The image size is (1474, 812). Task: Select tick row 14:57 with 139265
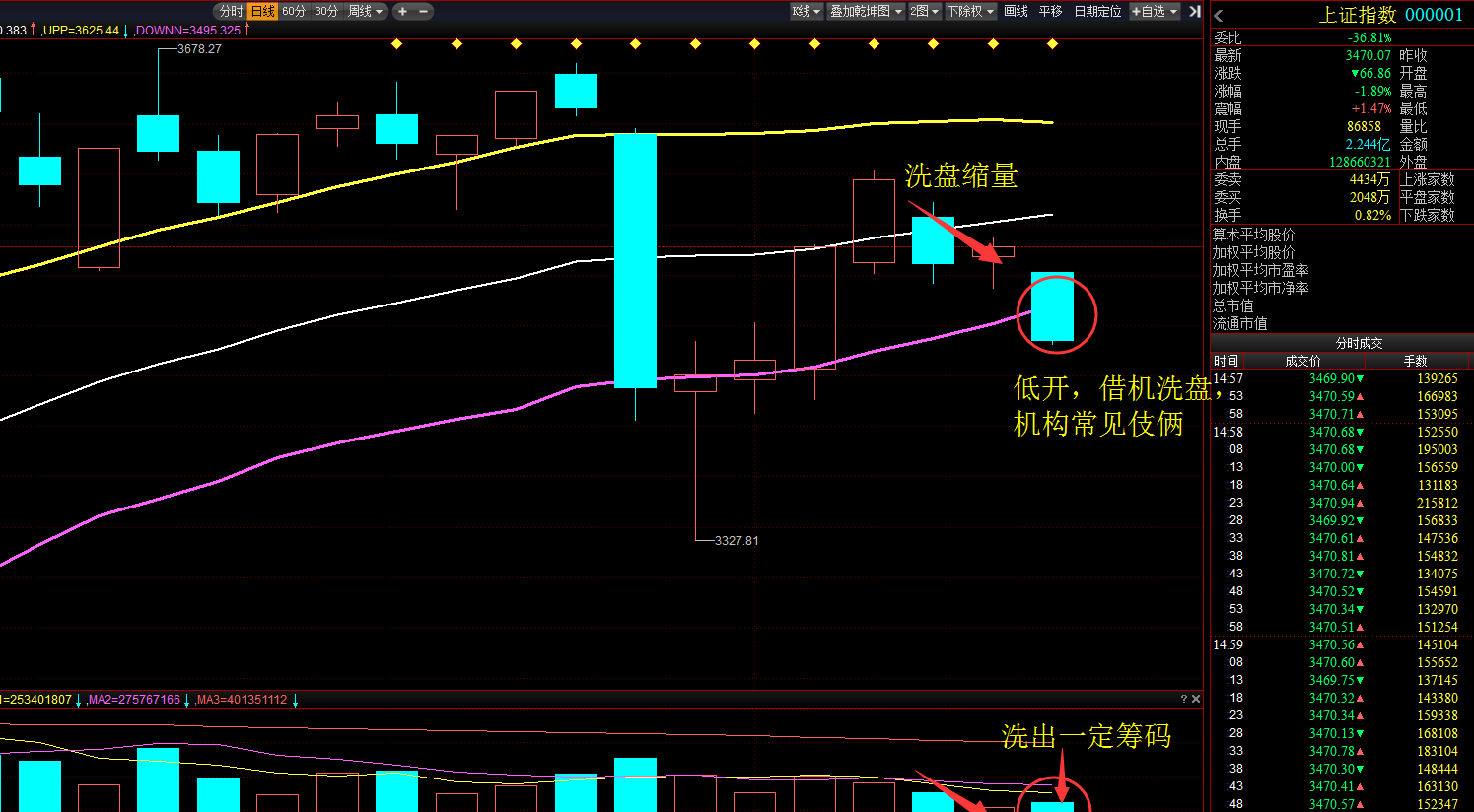click(x=1342, y=378)
